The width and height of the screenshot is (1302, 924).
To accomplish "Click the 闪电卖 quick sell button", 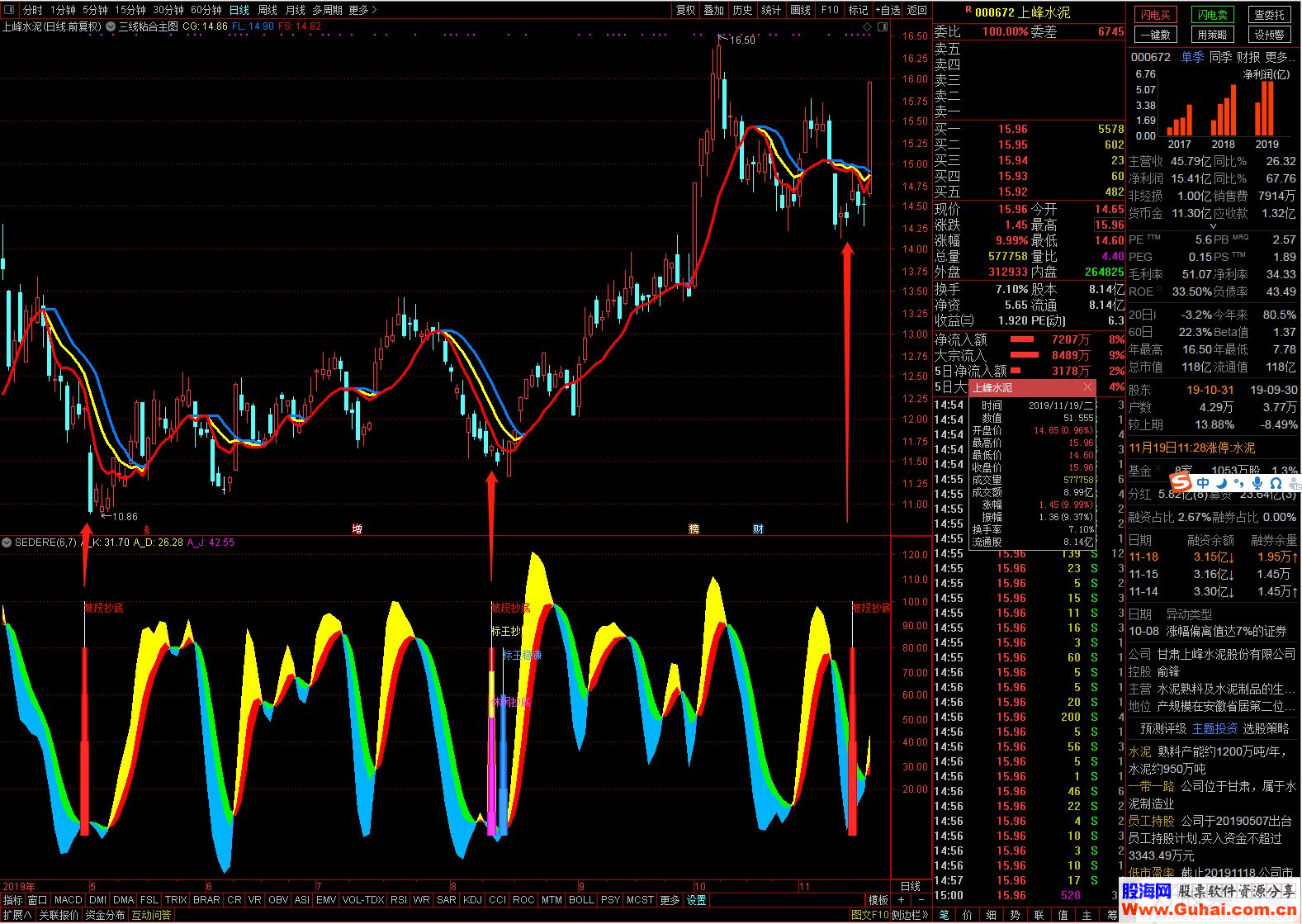I will pyautogui.click(x=1212, y=15).
